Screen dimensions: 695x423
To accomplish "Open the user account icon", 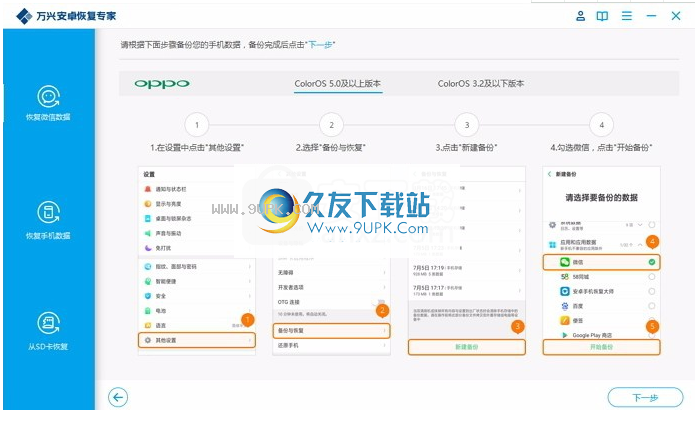I will [x=580, y=16].
